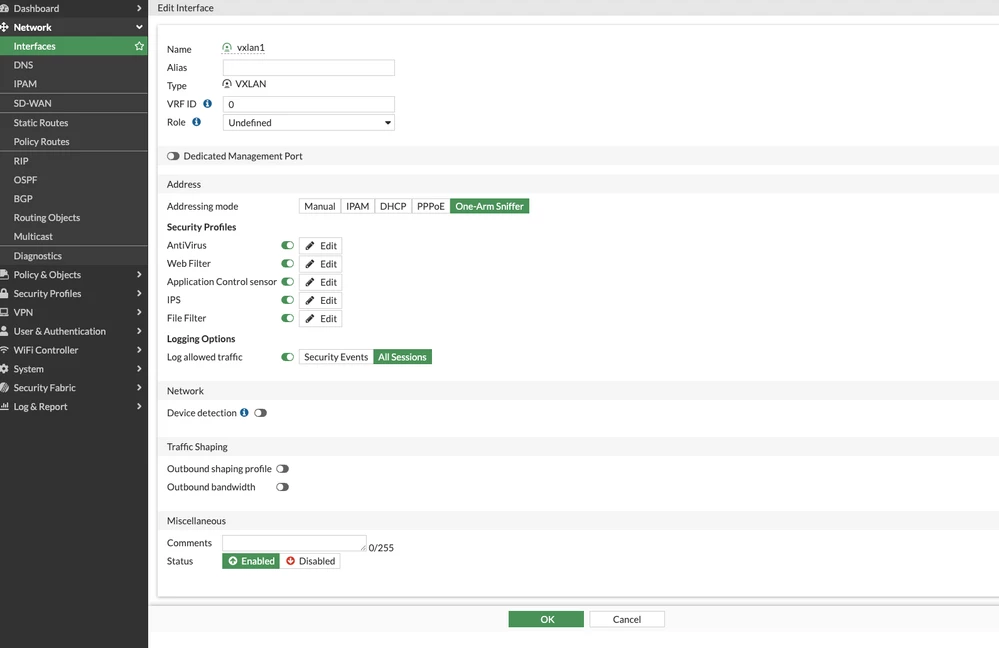Click pencil icon on AntiVirus Edit
Image resolution: width=999 pixels, height=648 pixels.
(310, 245)
